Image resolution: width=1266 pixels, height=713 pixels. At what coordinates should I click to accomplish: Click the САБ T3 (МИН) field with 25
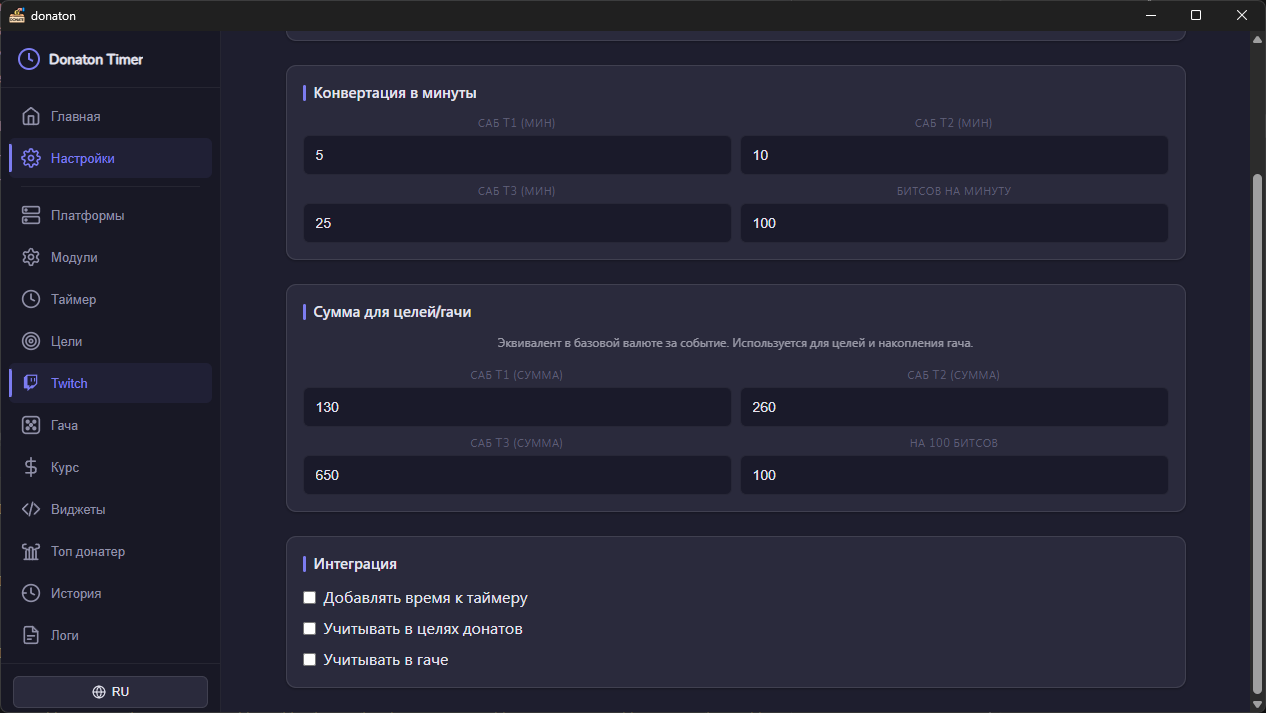tap(517, 223)
